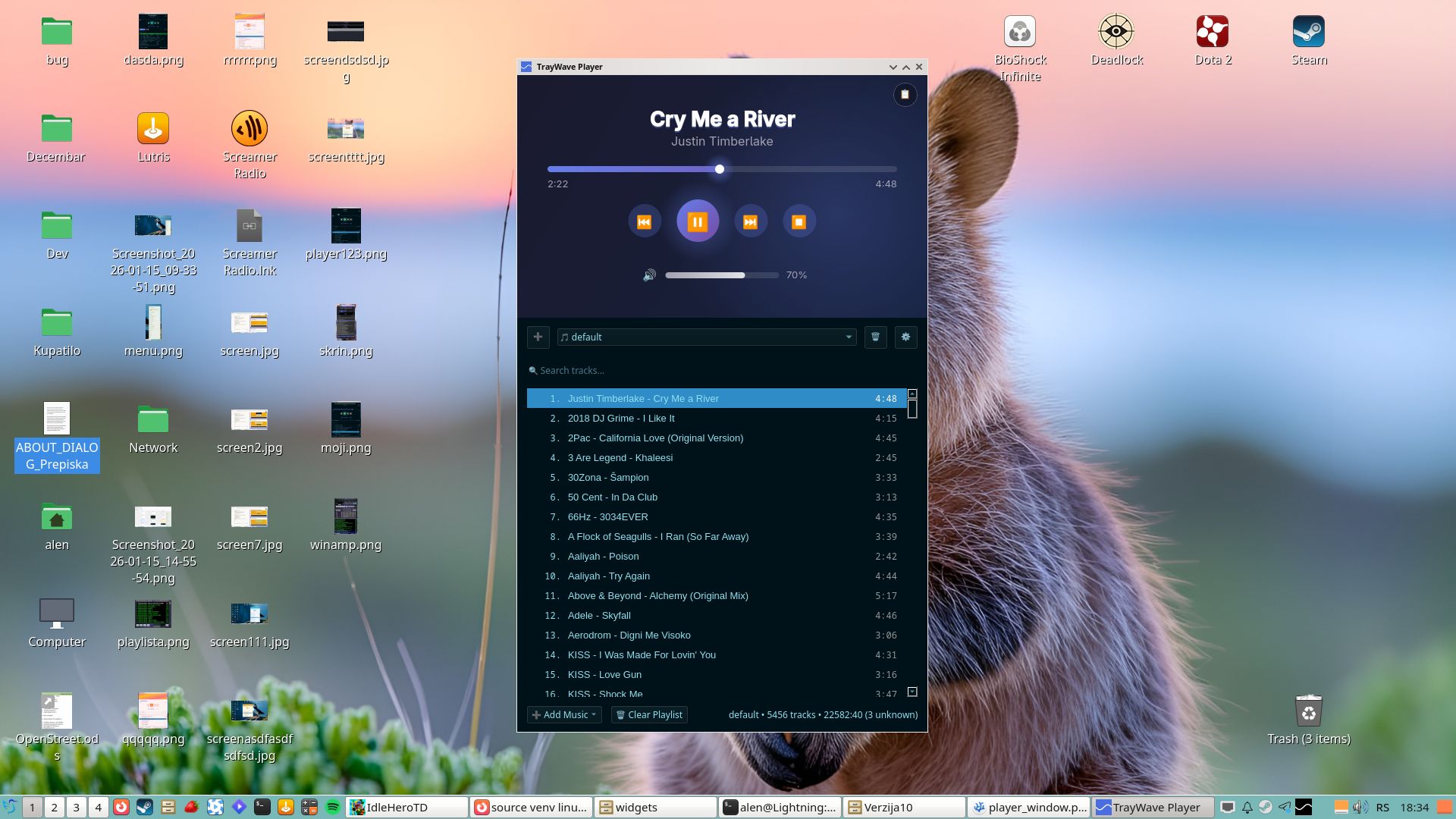This screenshot has height=819, width=1456.
Task: Open the Spotify icon in the taskbar
Action: (332, 807)
